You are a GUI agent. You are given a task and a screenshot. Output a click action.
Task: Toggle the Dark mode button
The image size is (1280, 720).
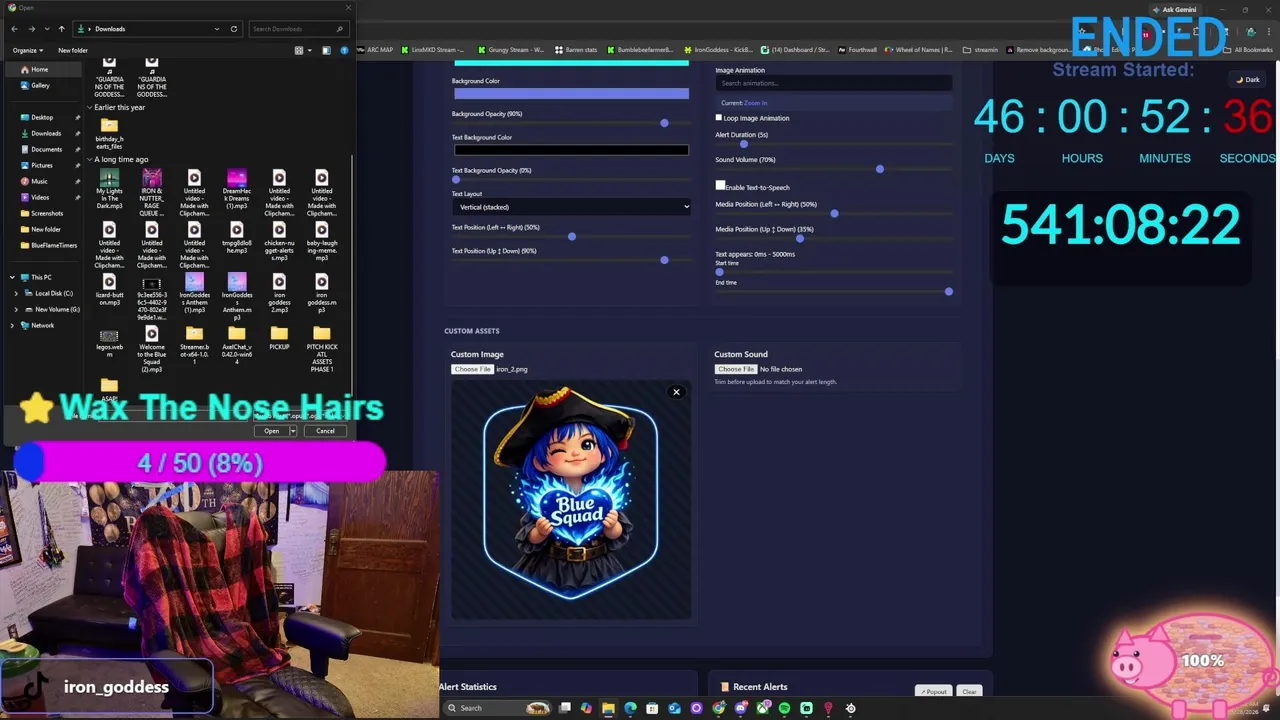(x=1247, y=80)
